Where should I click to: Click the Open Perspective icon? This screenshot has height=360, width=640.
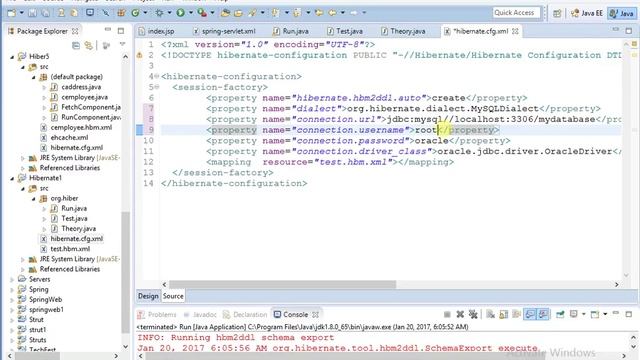click(x=557, y=13)
